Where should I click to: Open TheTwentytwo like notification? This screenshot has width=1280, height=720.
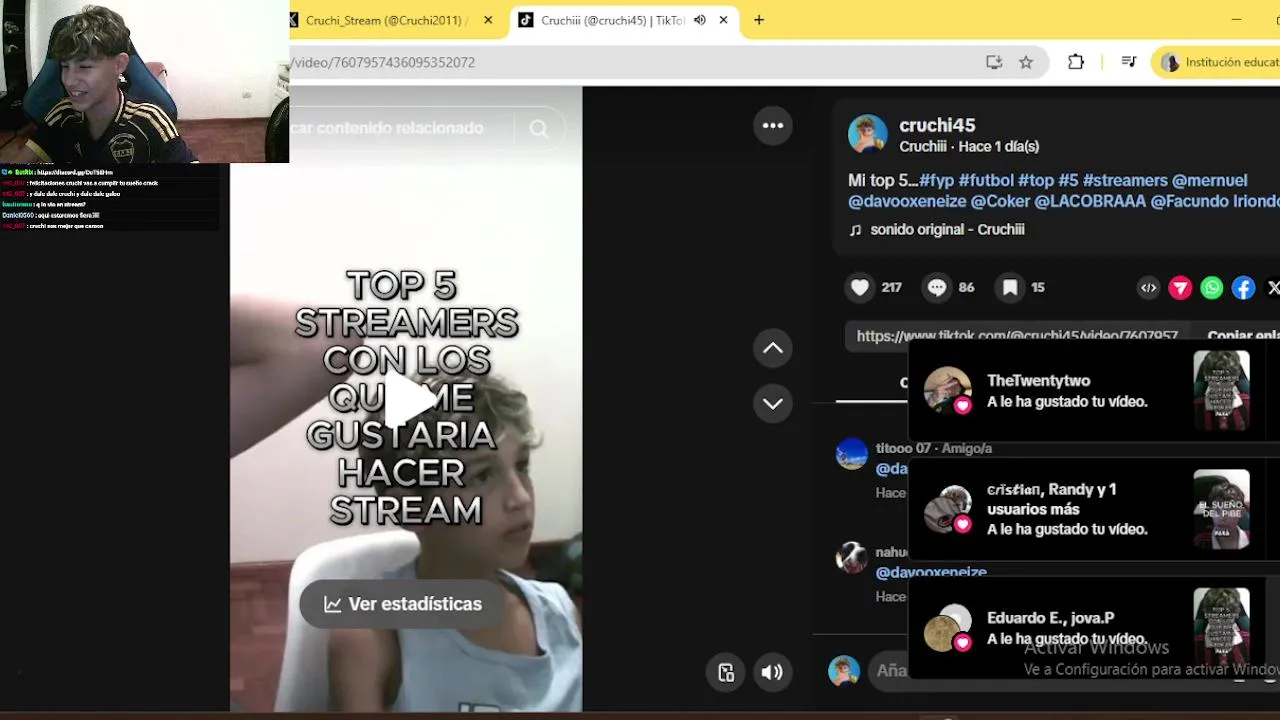[1094, 391]
